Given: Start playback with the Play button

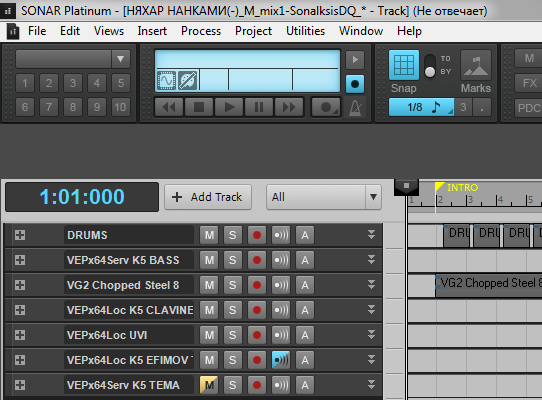Looking at the screenshot, I should (x=229, y=107).
